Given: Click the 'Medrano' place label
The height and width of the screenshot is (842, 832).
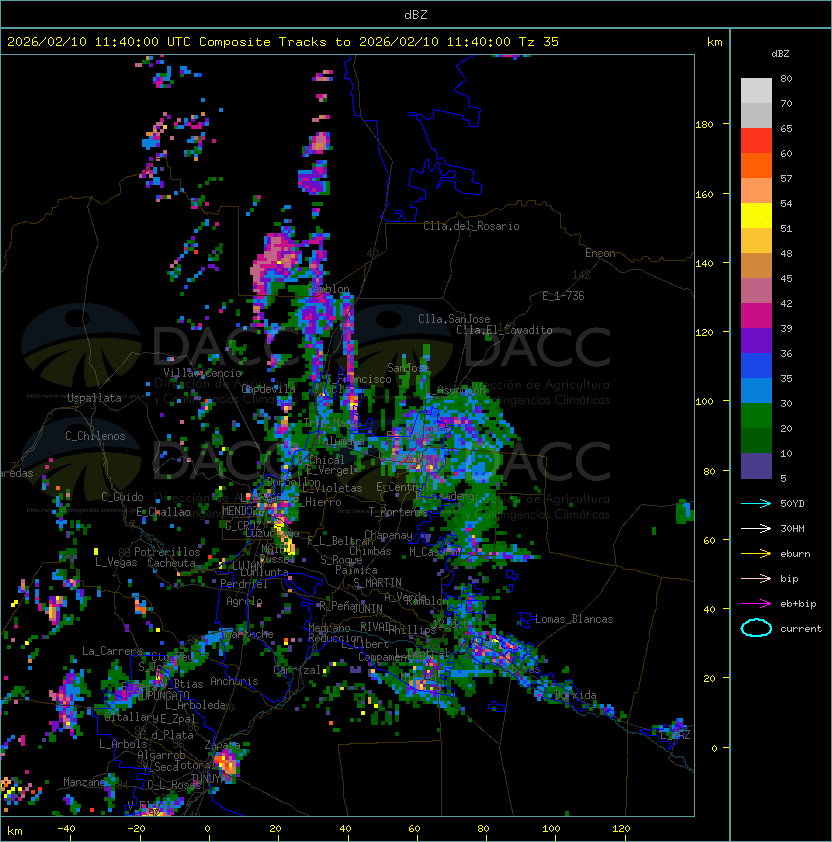Looking at the screenshot, I should pos(329,628).
